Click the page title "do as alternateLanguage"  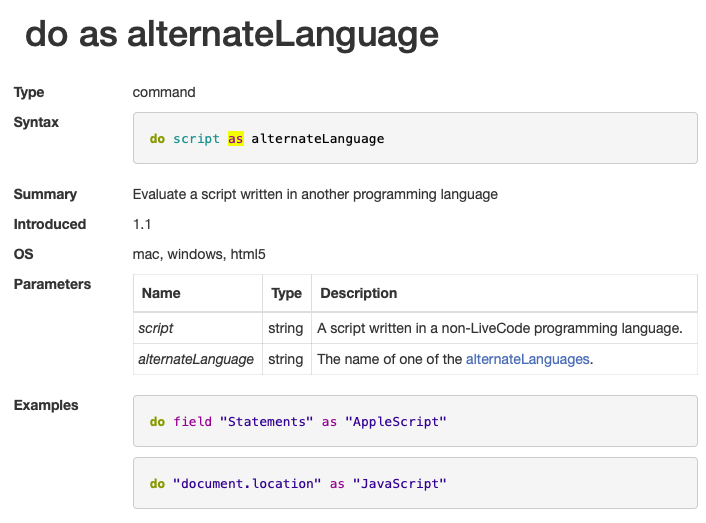[232, 34]
